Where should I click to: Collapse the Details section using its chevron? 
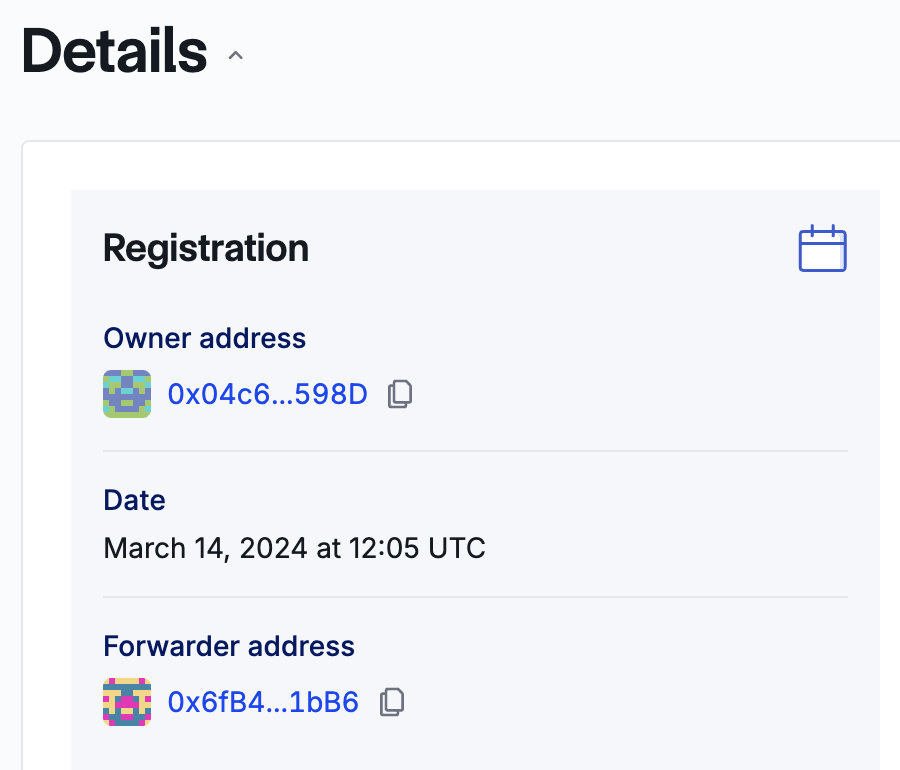[x=235, y=55]
